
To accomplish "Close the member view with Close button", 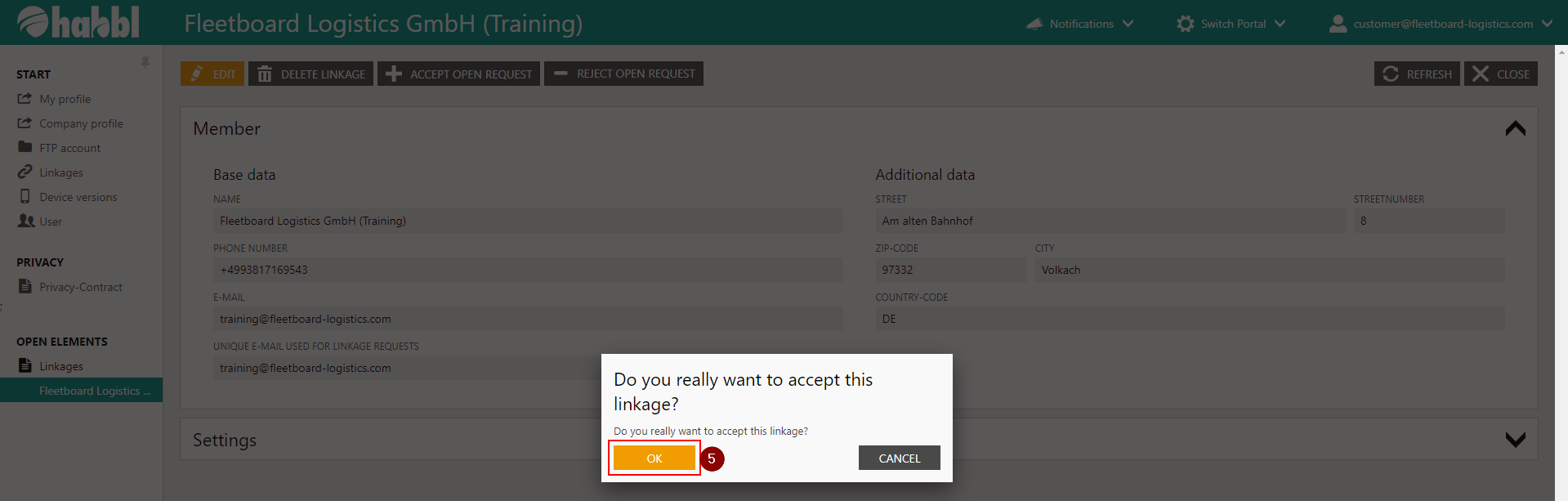I will click(1500, 74).
